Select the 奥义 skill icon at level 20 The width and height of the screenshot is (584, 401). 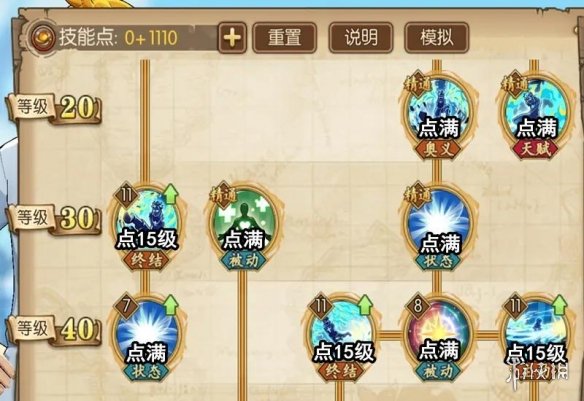439,114
